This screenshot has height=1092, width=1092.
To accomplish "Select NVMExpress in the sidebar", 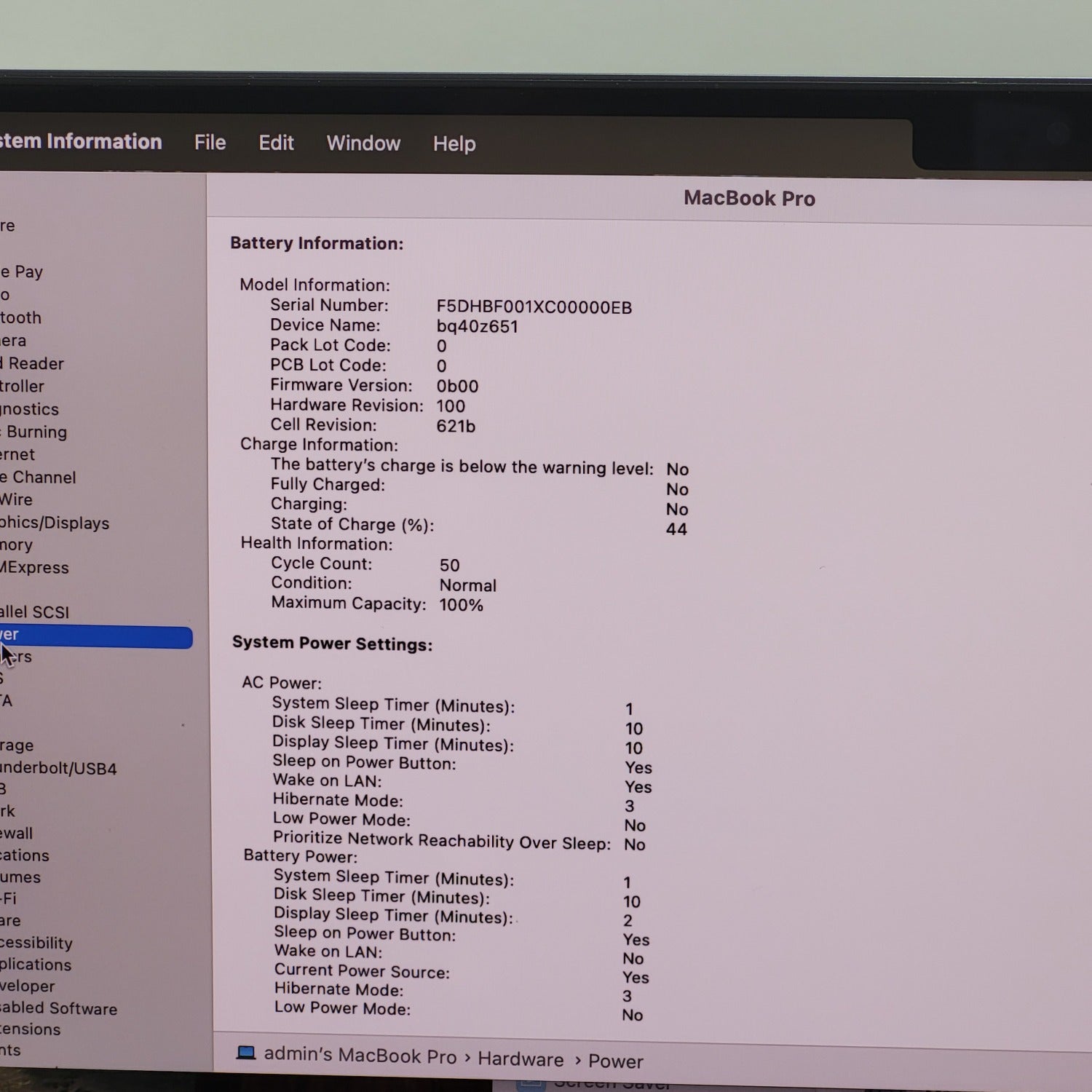I will pos(34,568).
